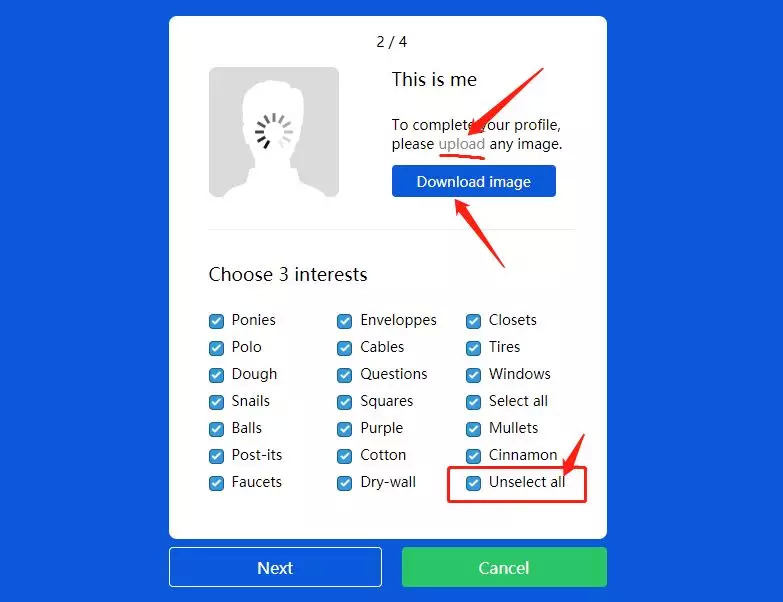Uncheck the Faucets interest
Image resolution: width=783 pixels, height=602 pixels.
tap(216, 483)
